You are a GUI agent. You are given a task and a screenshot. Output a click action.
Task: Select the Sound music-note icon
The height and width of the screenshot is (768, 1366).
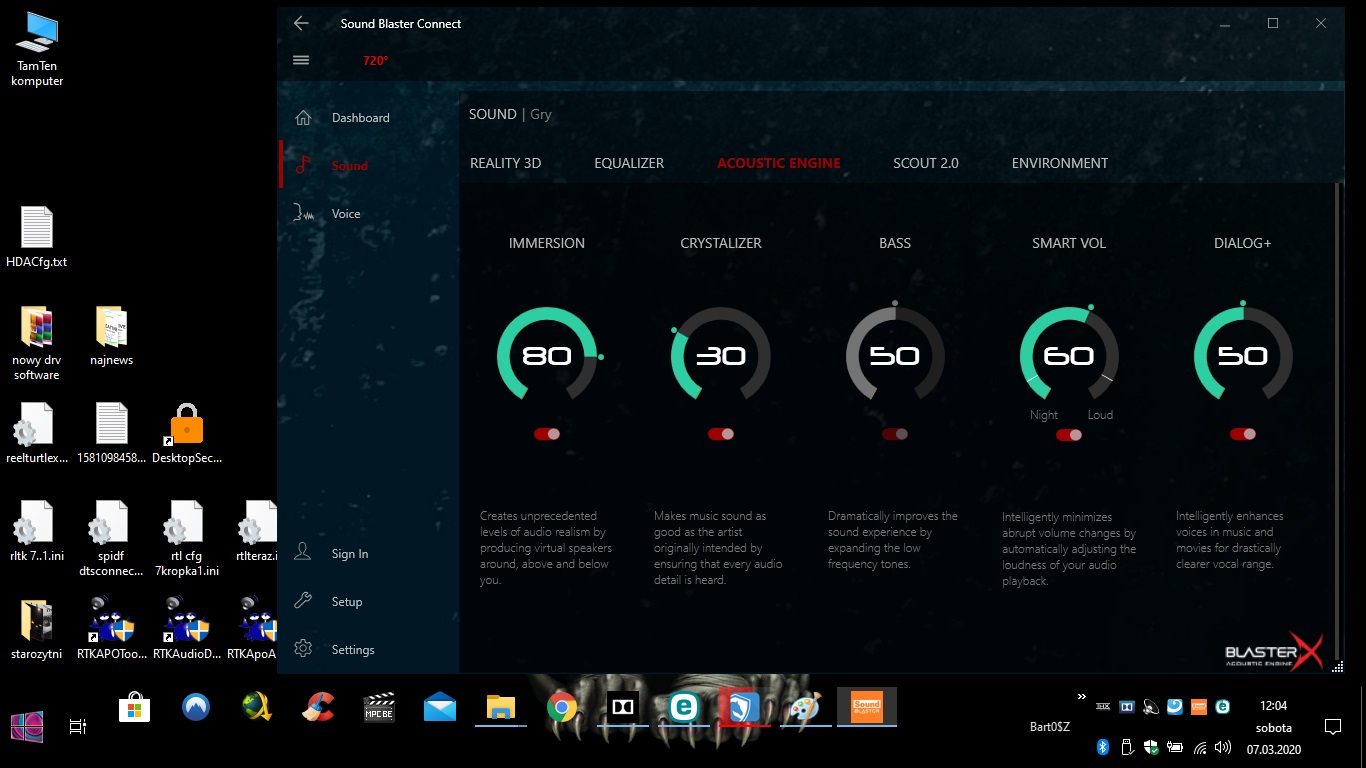click(x=303, y=166)
